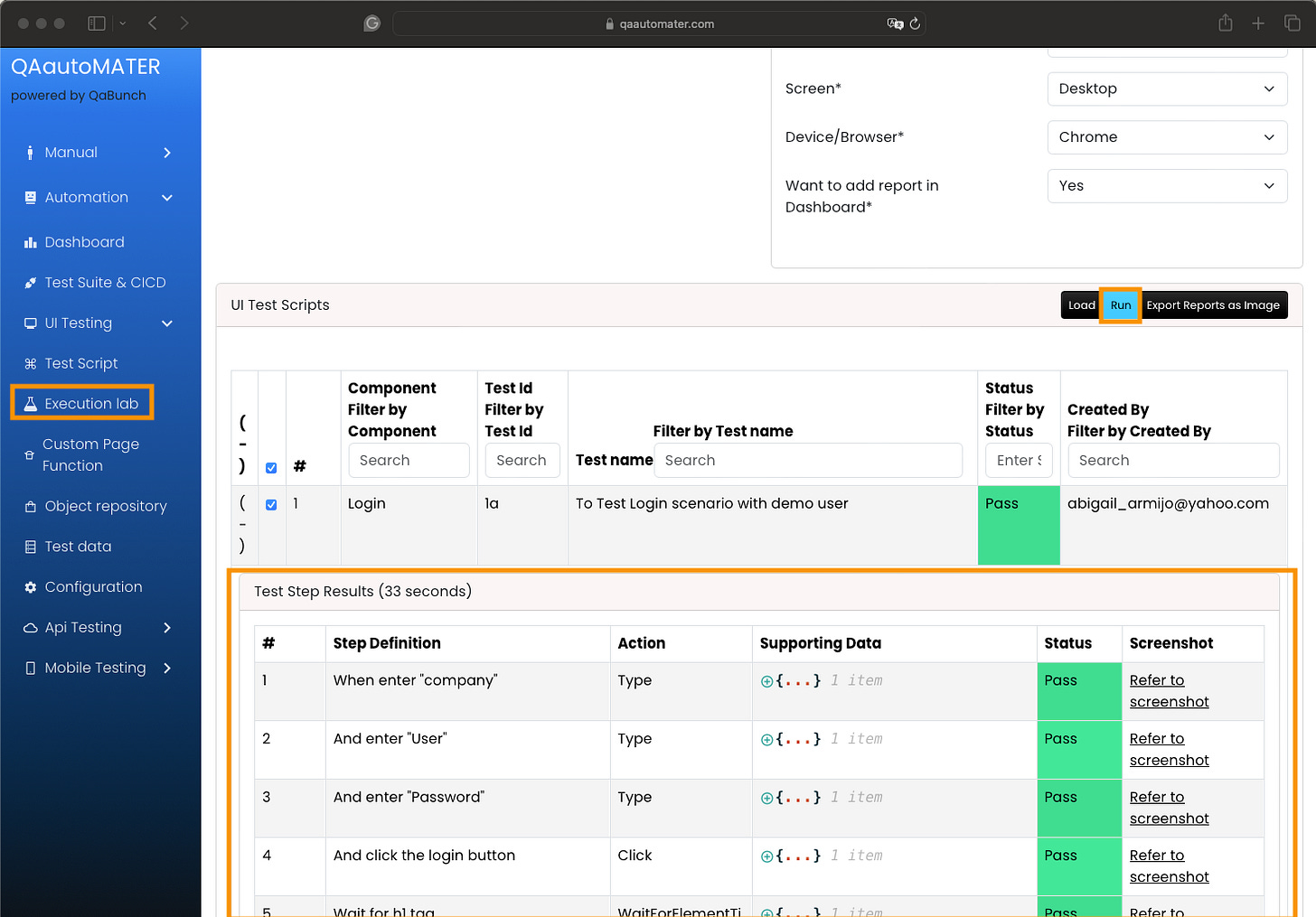Click the Filter by Component search field
Viewport: 1316px width, 917px height.
(x=409, y=461)
